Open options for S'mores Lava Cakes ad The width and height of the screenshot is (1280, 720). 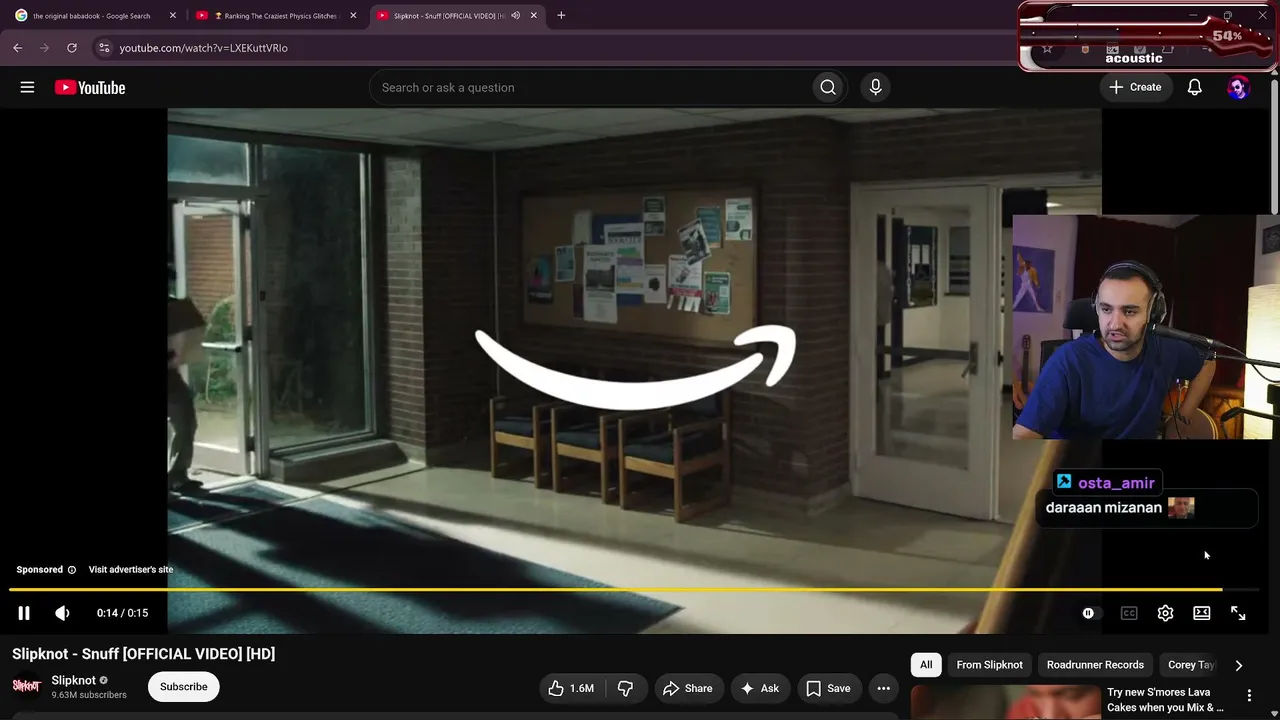[1249, 696]
